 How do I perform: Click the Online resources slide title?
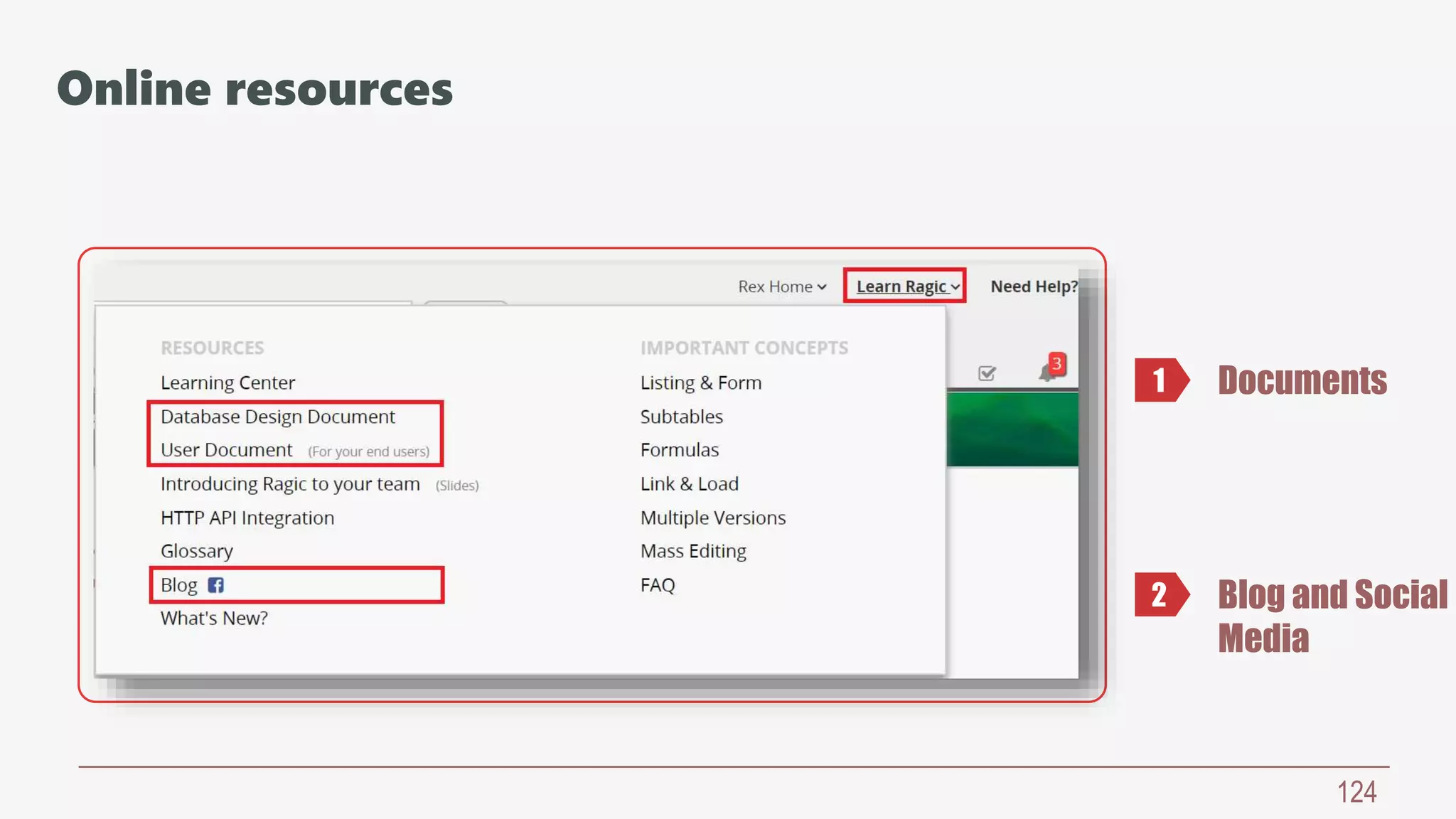[255, 90]
